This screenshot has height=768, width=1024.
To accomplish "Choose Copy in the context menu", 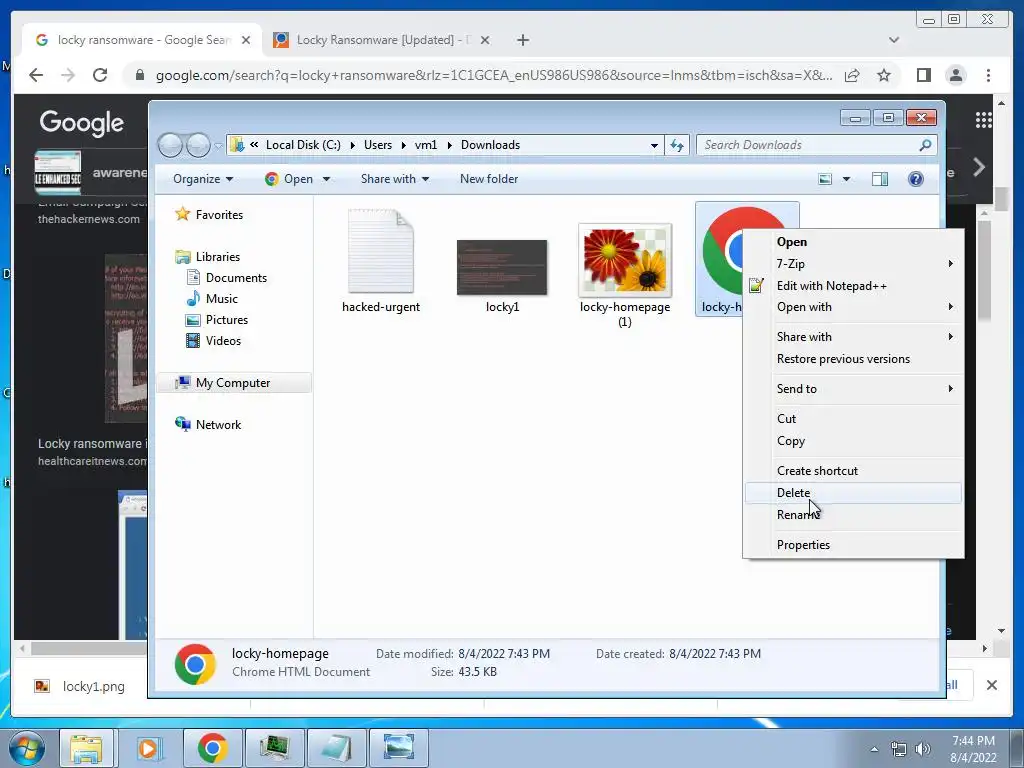I will 853,441.
